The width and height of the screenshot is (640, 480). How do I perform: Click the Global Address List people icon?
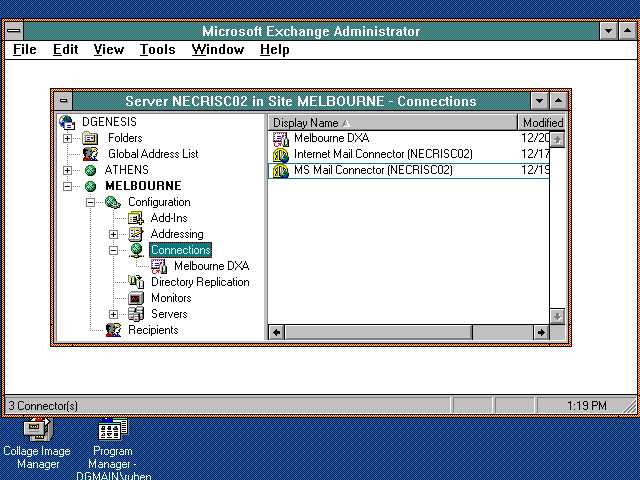pos(90,154)
